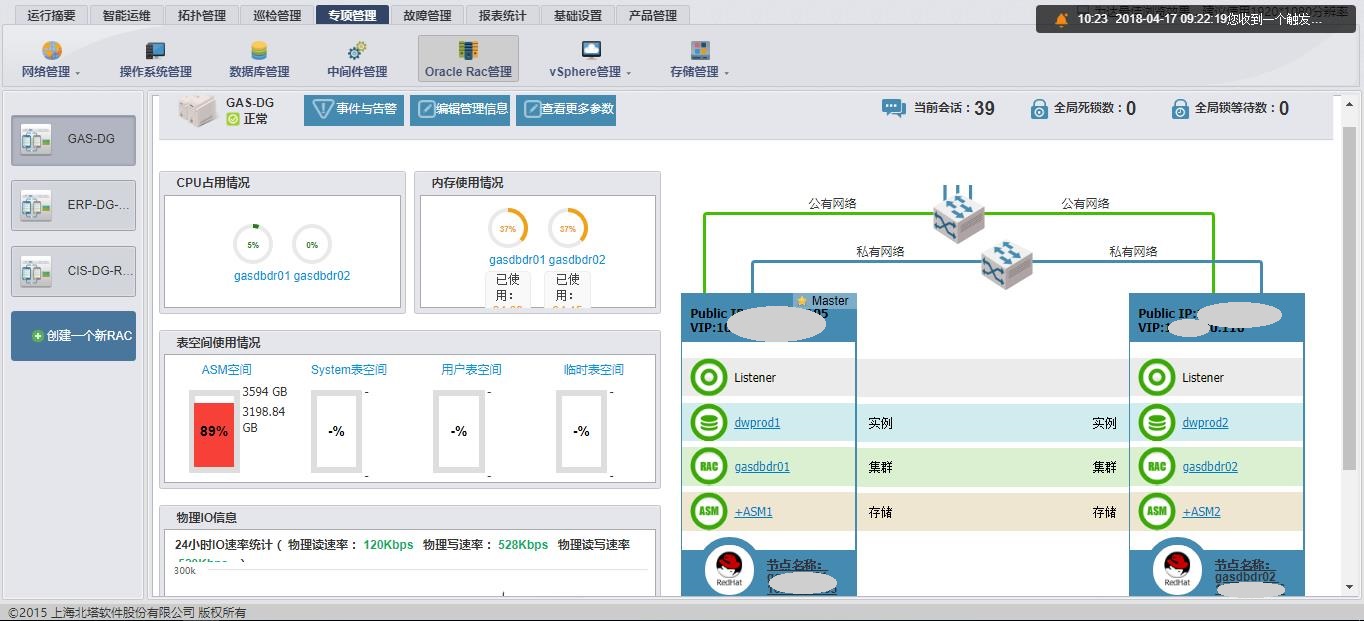Select the 数据库管理 toolbar icon
Viewport: 1364px width, 621px height.
[x=258, y=58]
